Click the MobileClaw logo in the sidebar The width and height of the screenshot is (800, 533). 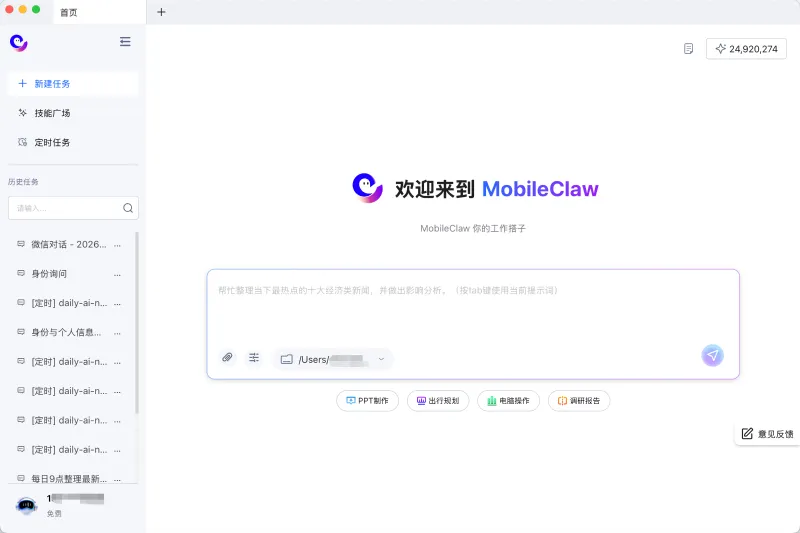tap(19, 42)
